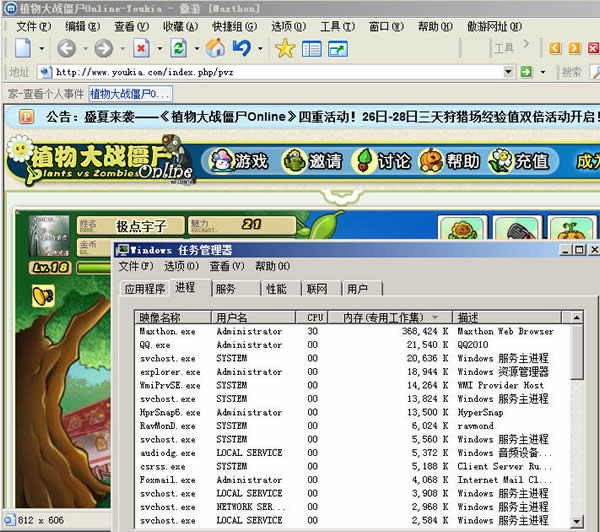This screenshot has width=600, height=532.
Task: Switch to the 用户 tab
Action: (x=362, y=289)
